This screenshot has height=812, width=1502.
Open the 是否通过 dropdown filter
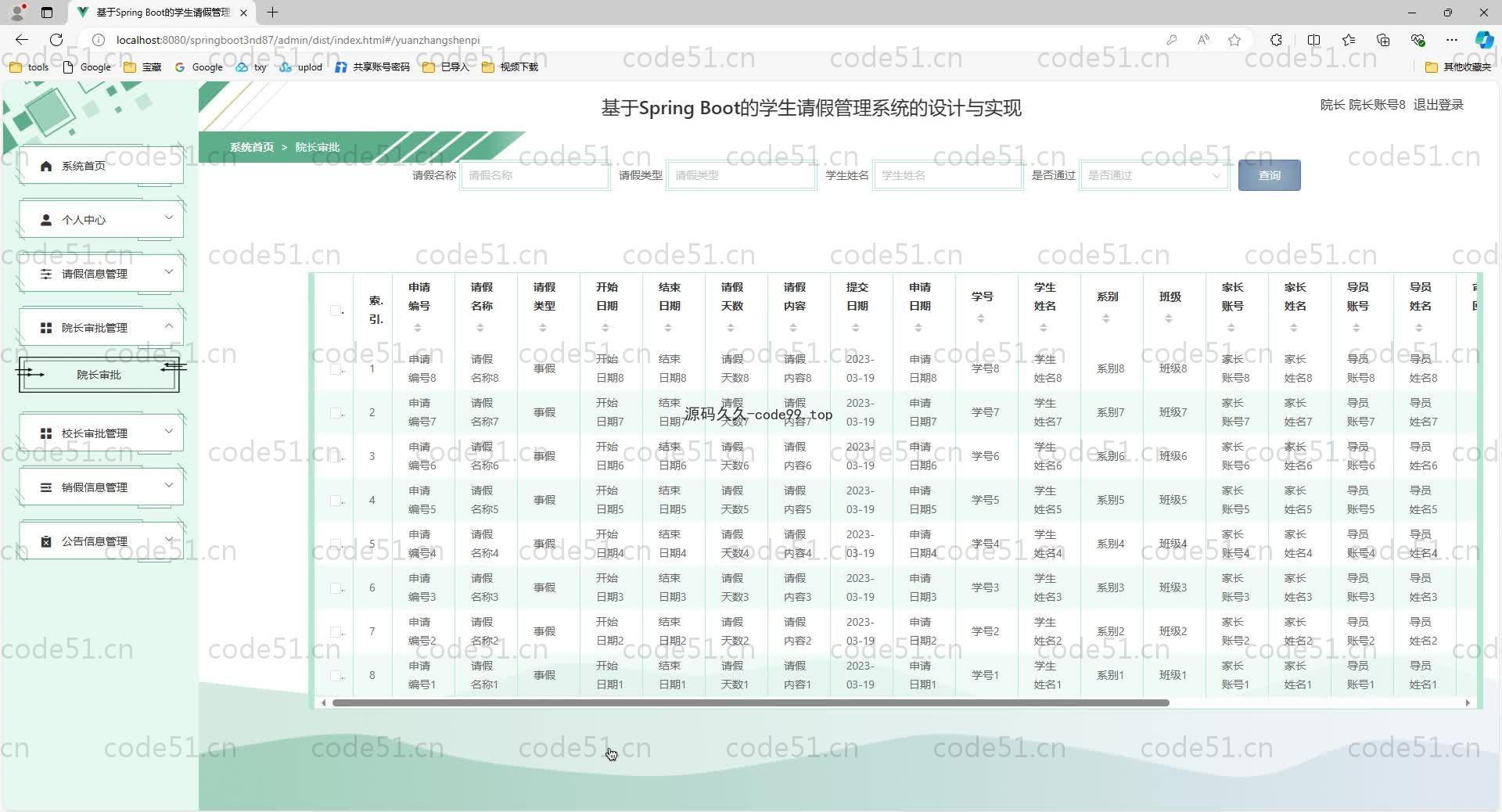click(1154, 175)
